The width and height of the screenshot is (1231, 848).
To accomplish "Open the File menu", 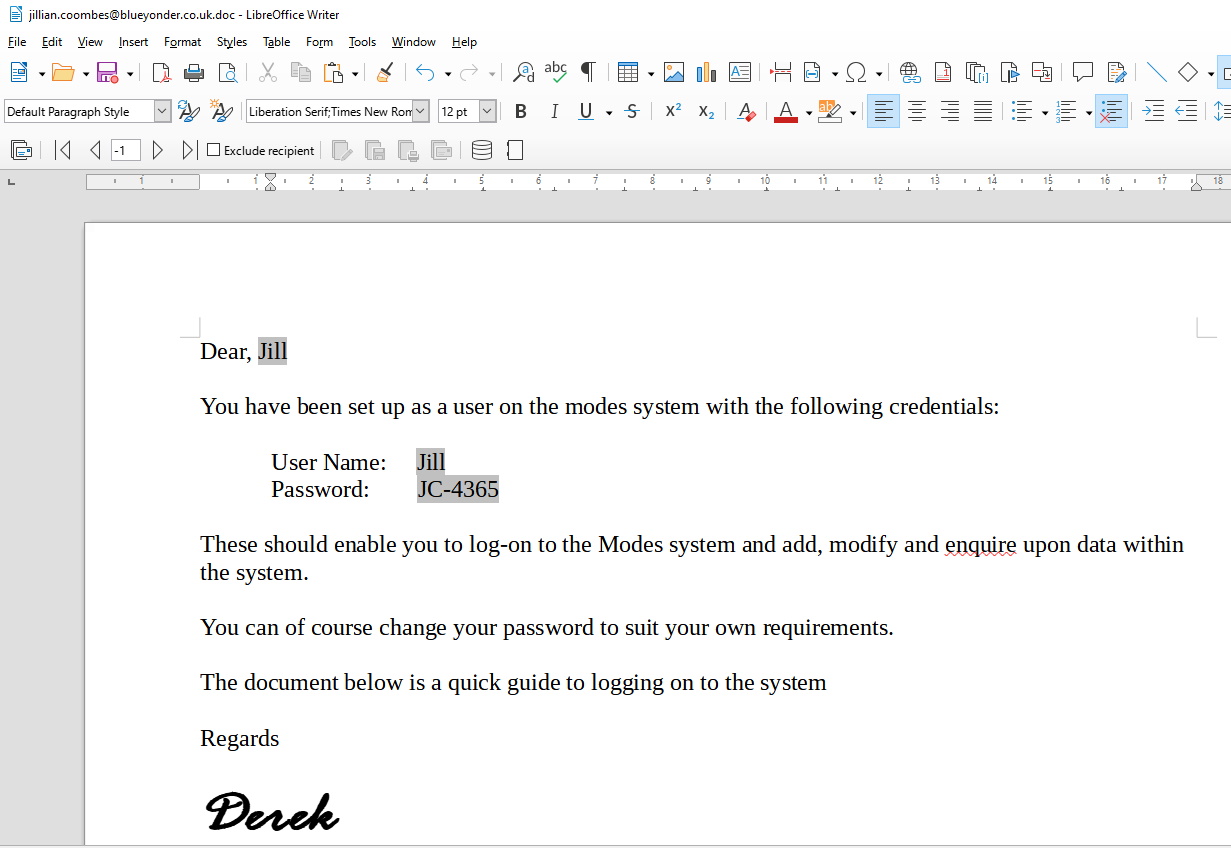I will (x=17, y=42).
